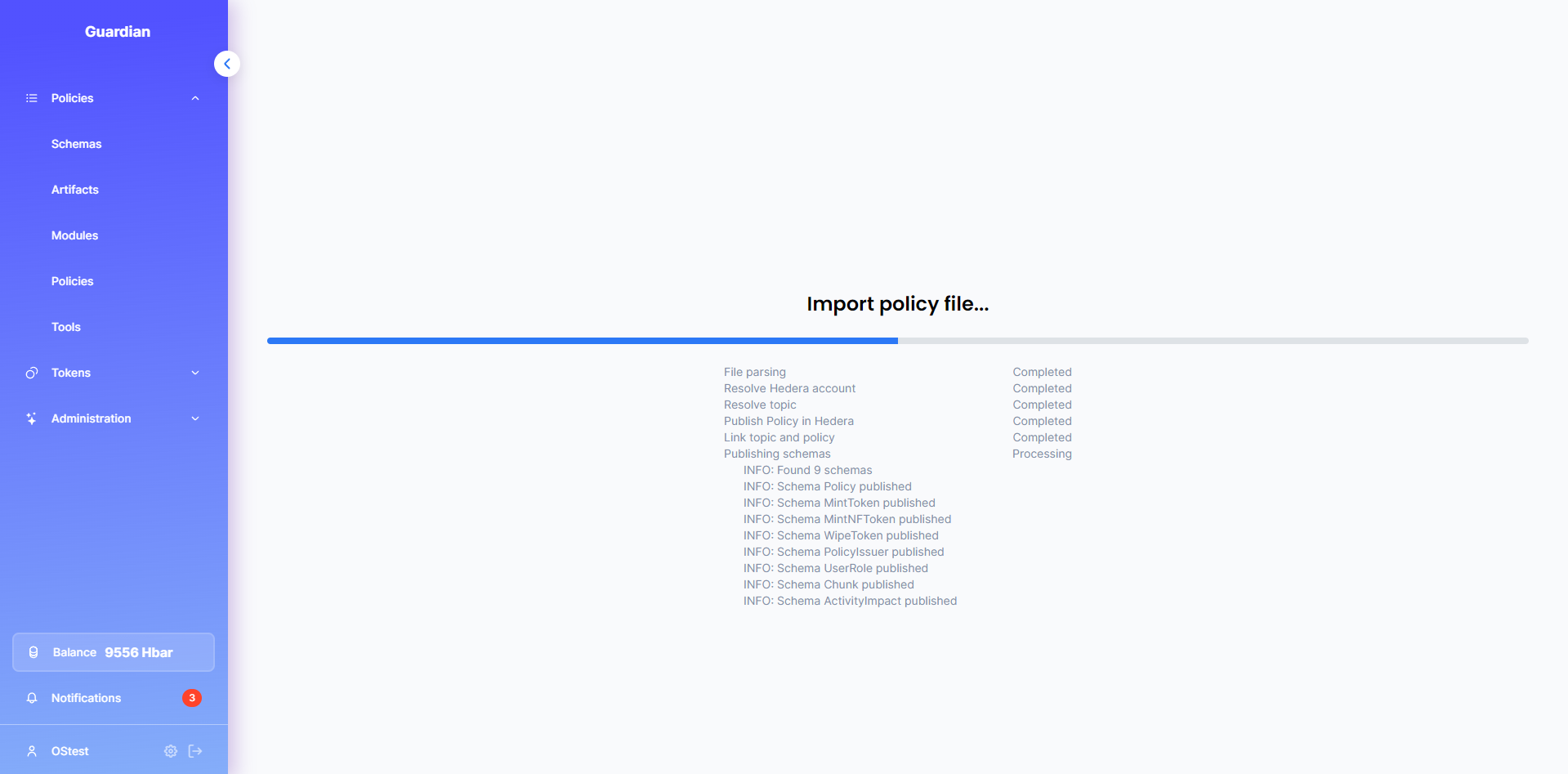The height and width of the screenshot is (774, 1568).
Task: Click the OStest user profile icon
Action: pyautogui.click(x=32, y=751)
